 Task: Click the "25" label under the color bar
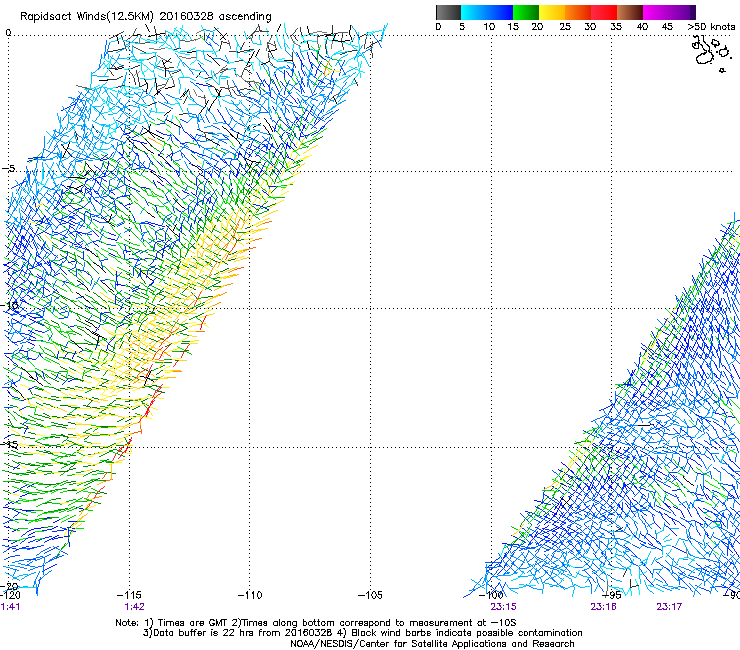pyautogui.click(x=565, y=26)
